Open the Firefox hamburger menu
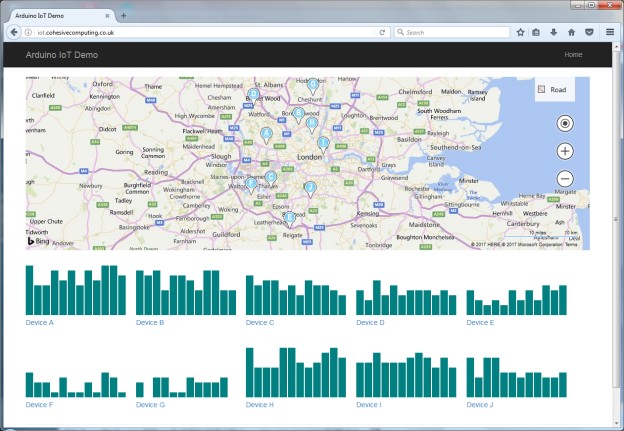Viewport: 624px width, 431px height. coord(610,32)
